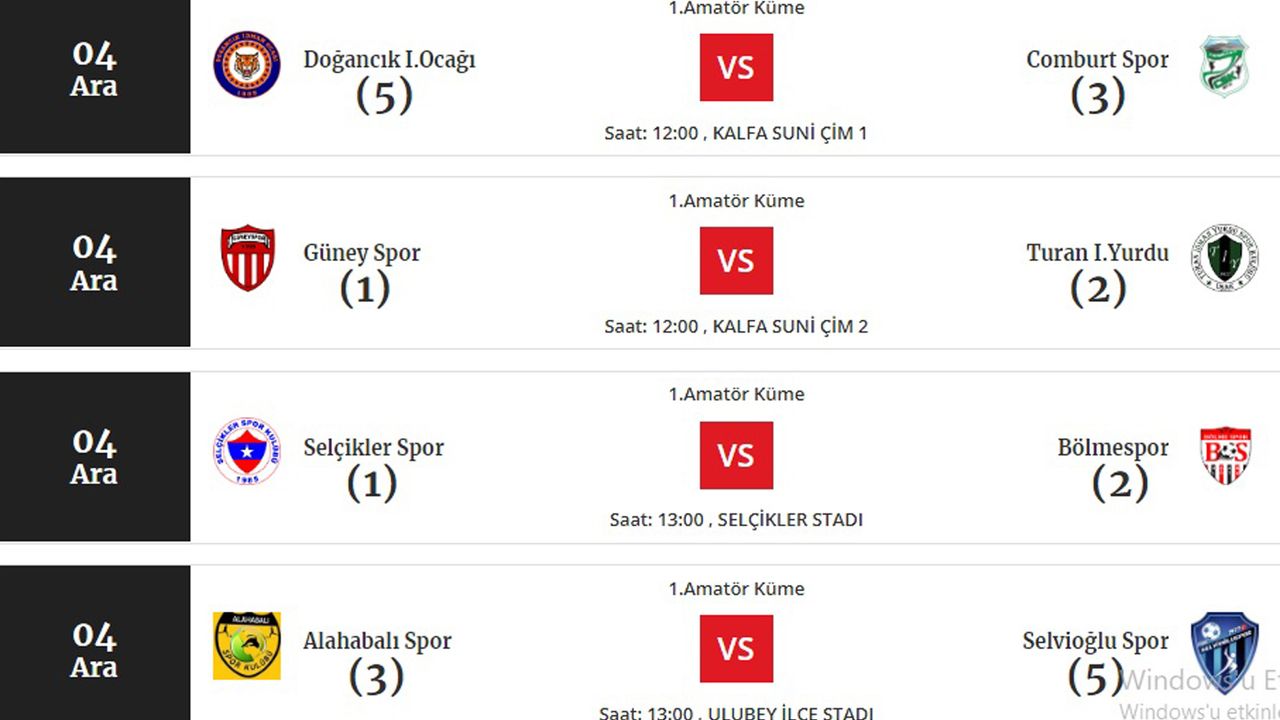This screenshot has width=1280, height=720.
Task: Select the Alahabalı Spor yellow logo
Action: coord(247,645)
